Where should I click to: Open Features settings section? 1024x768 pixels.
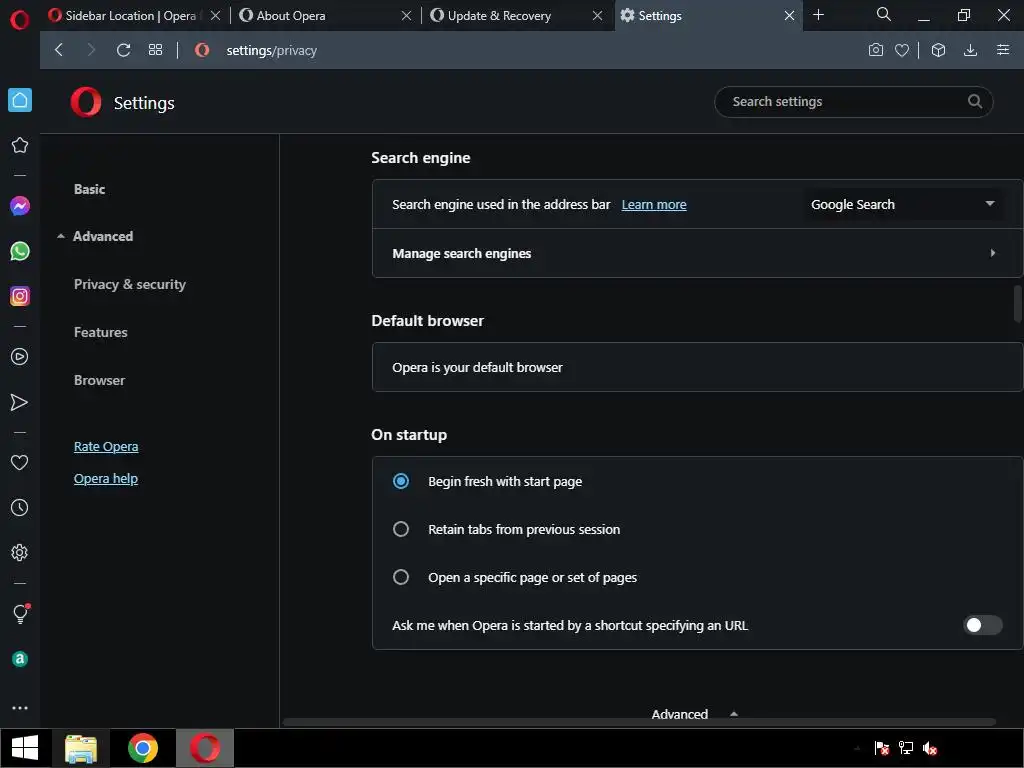101,332
